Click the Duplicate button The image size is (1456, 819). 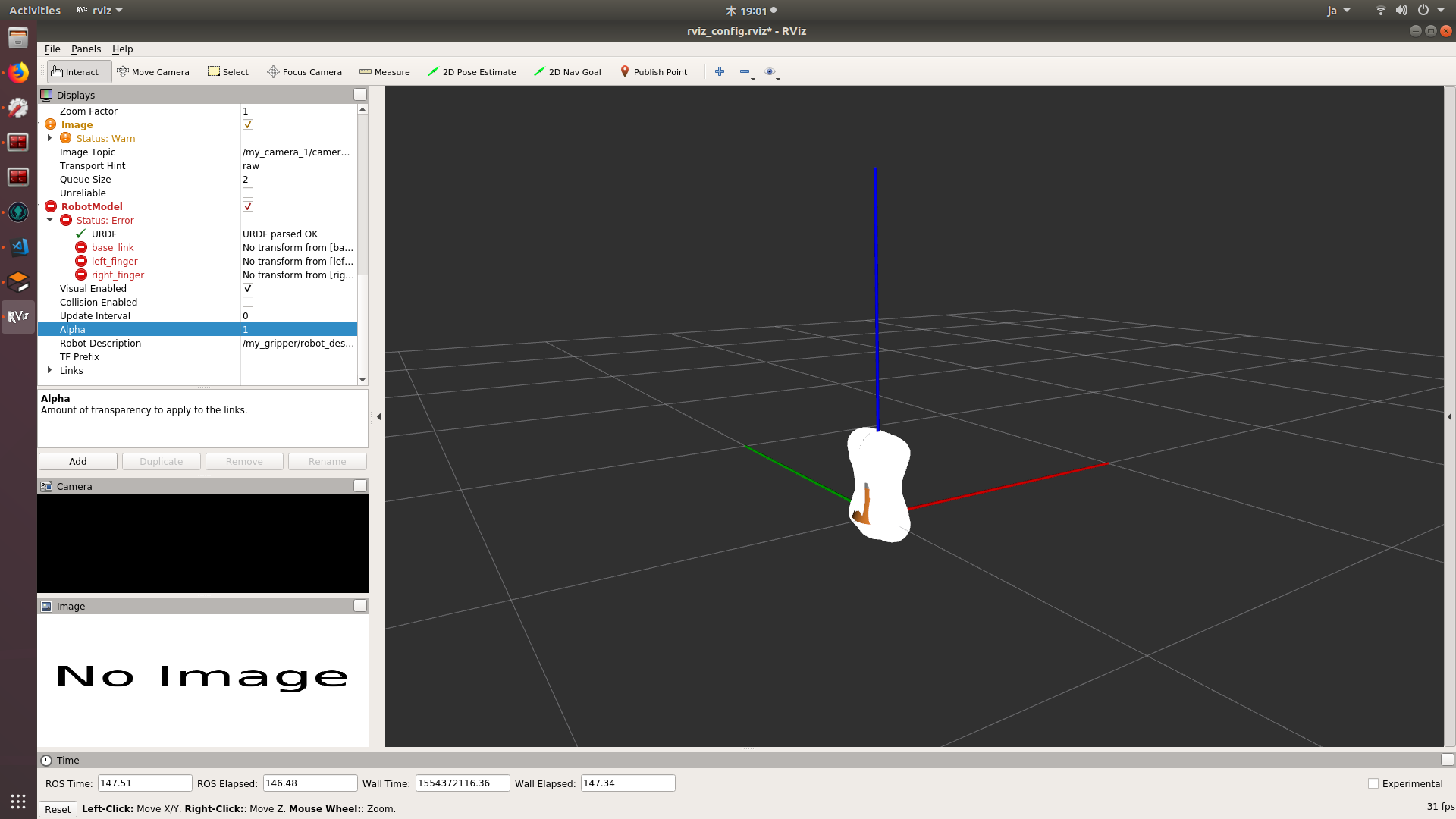pyautogui.click(x=162, y=461)
